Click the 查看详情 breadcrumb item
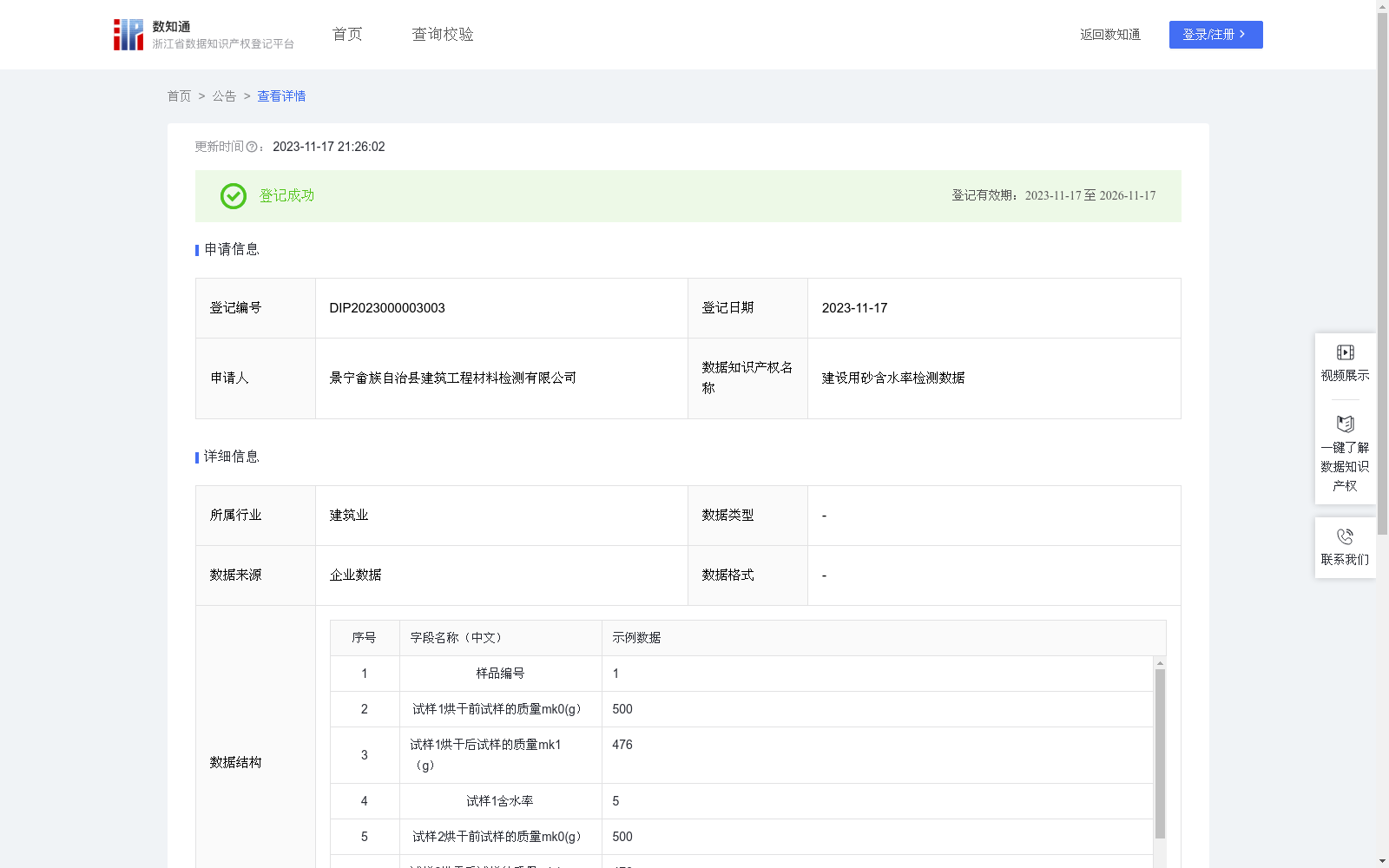 coord(280,96)
